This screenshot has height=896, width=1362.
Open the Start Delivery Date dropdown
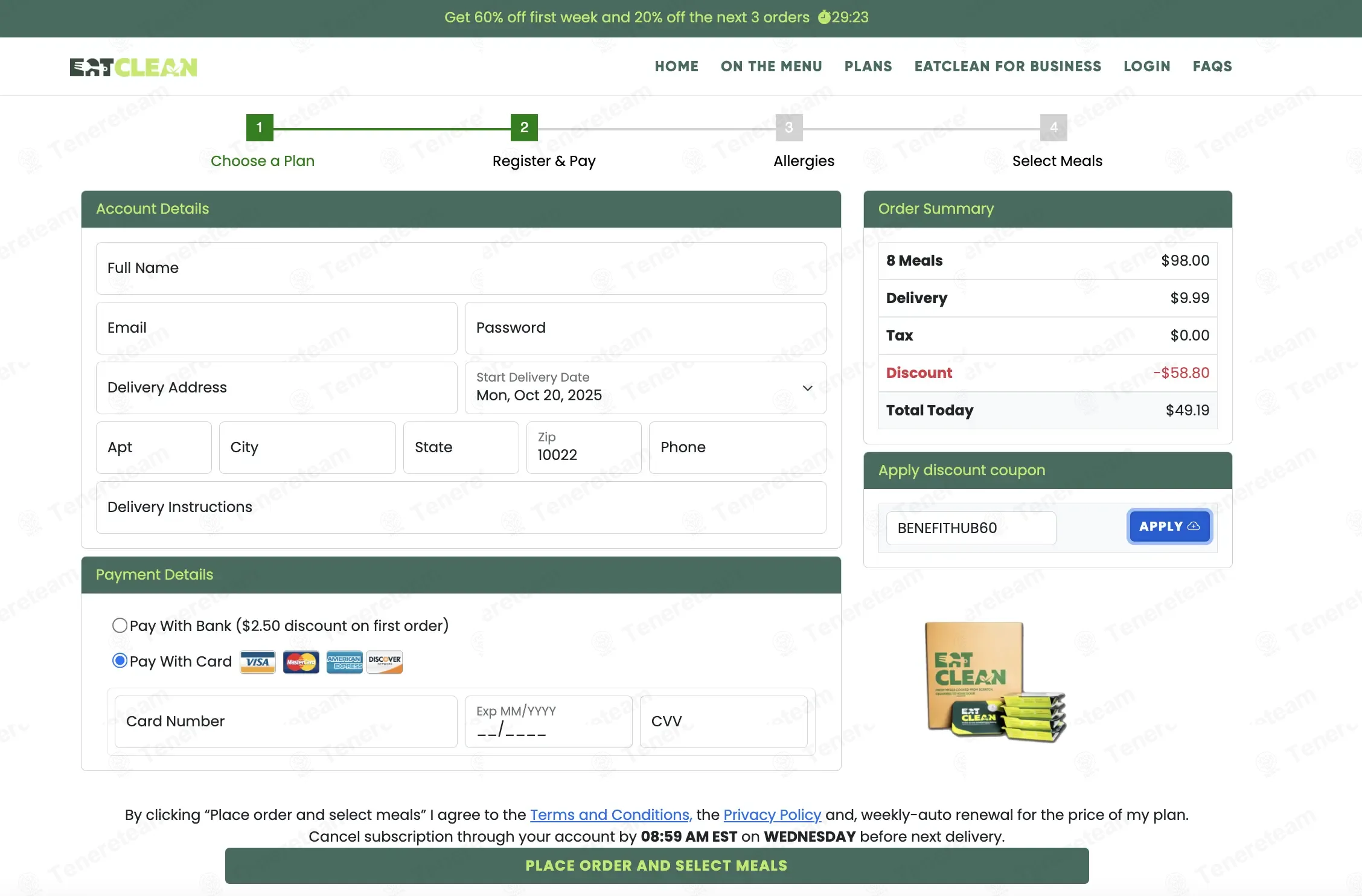click(x=644, y=388)
